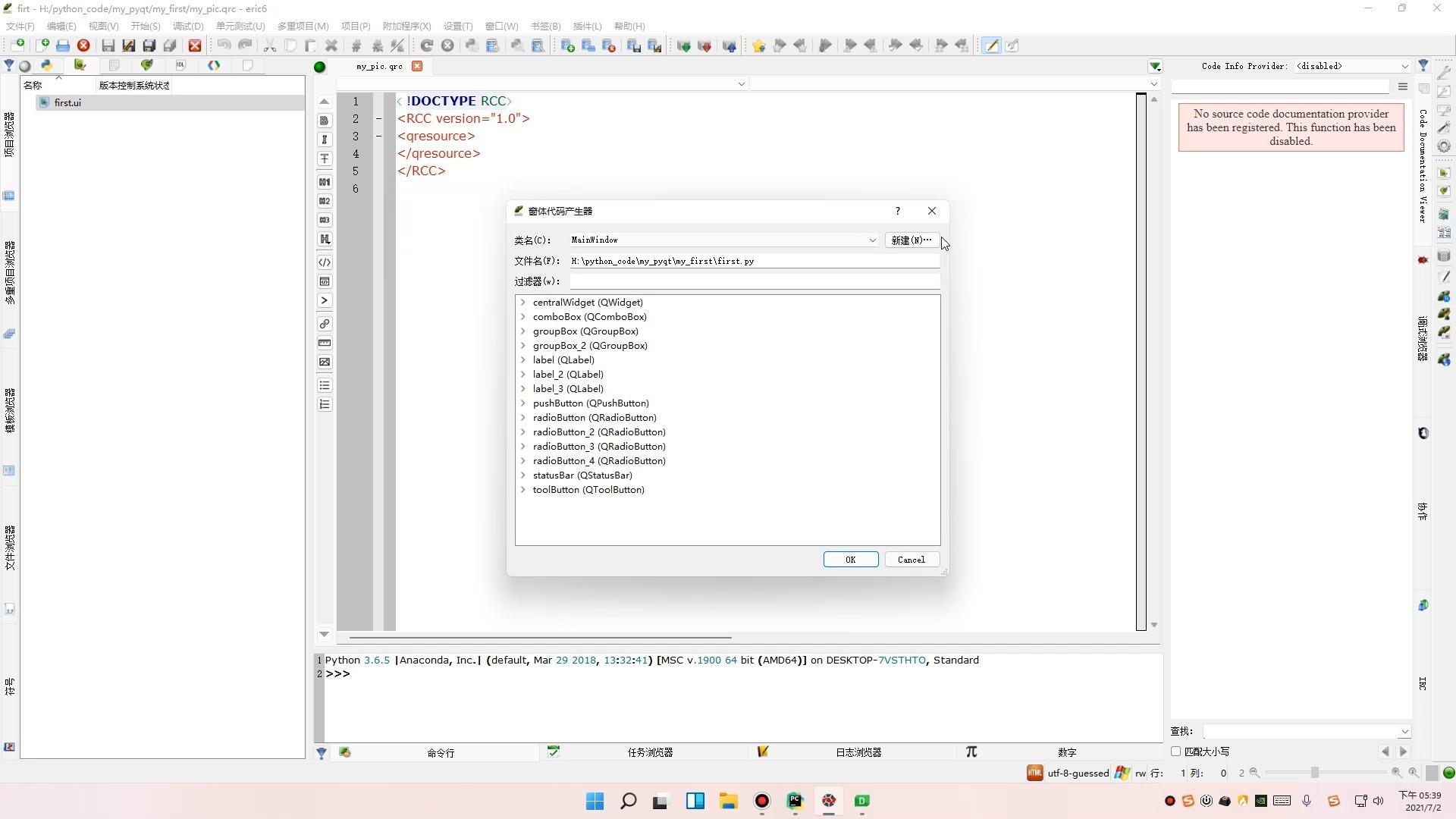This screenshot has height=819, width=1456.
Task: Click the Cut scissors icon
Action: 269,45
